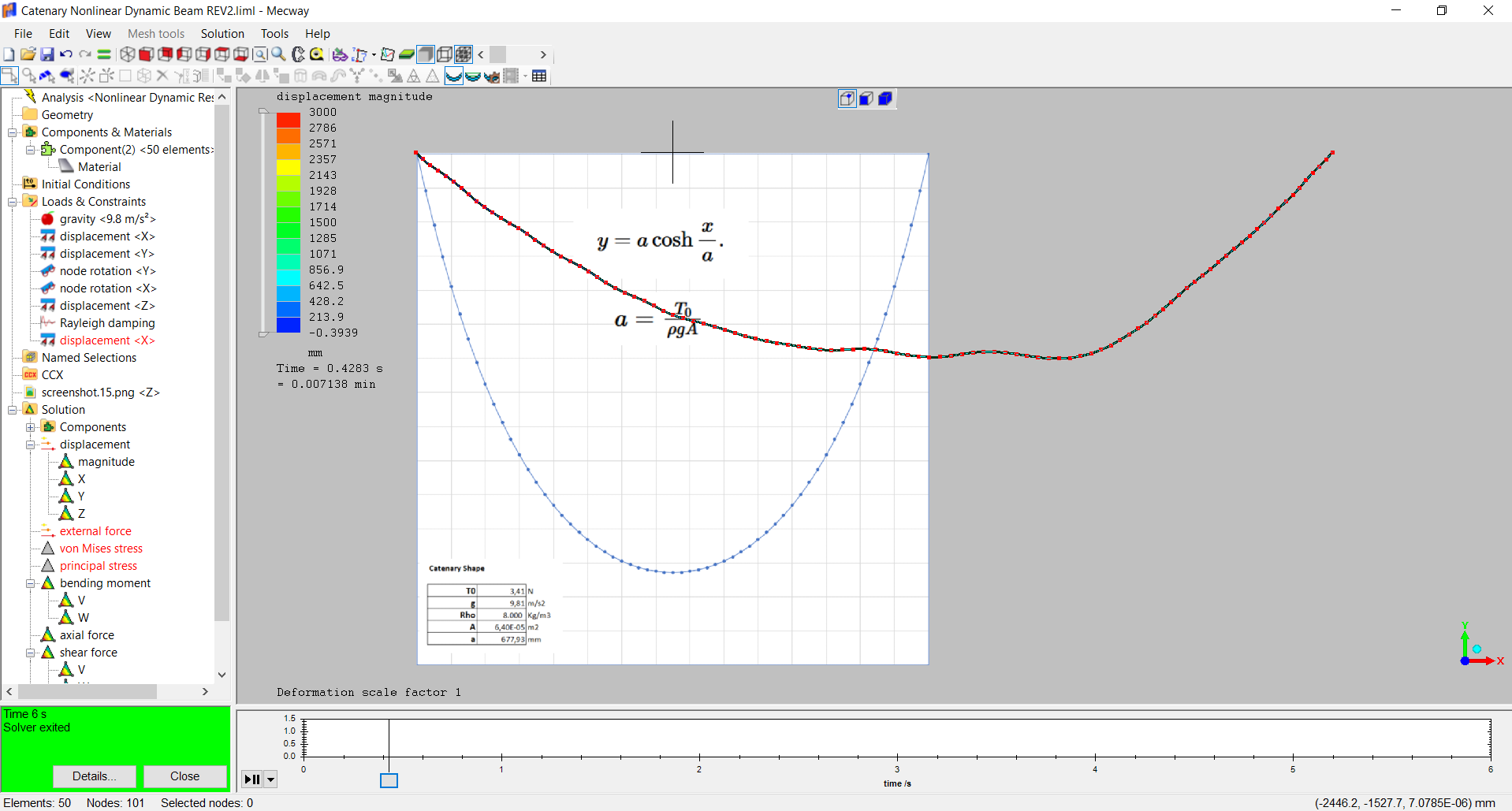The width and height of the screenshot is (1512, 811).
Task: Open the show/hide mask icon
Action: tap(340, 54)
